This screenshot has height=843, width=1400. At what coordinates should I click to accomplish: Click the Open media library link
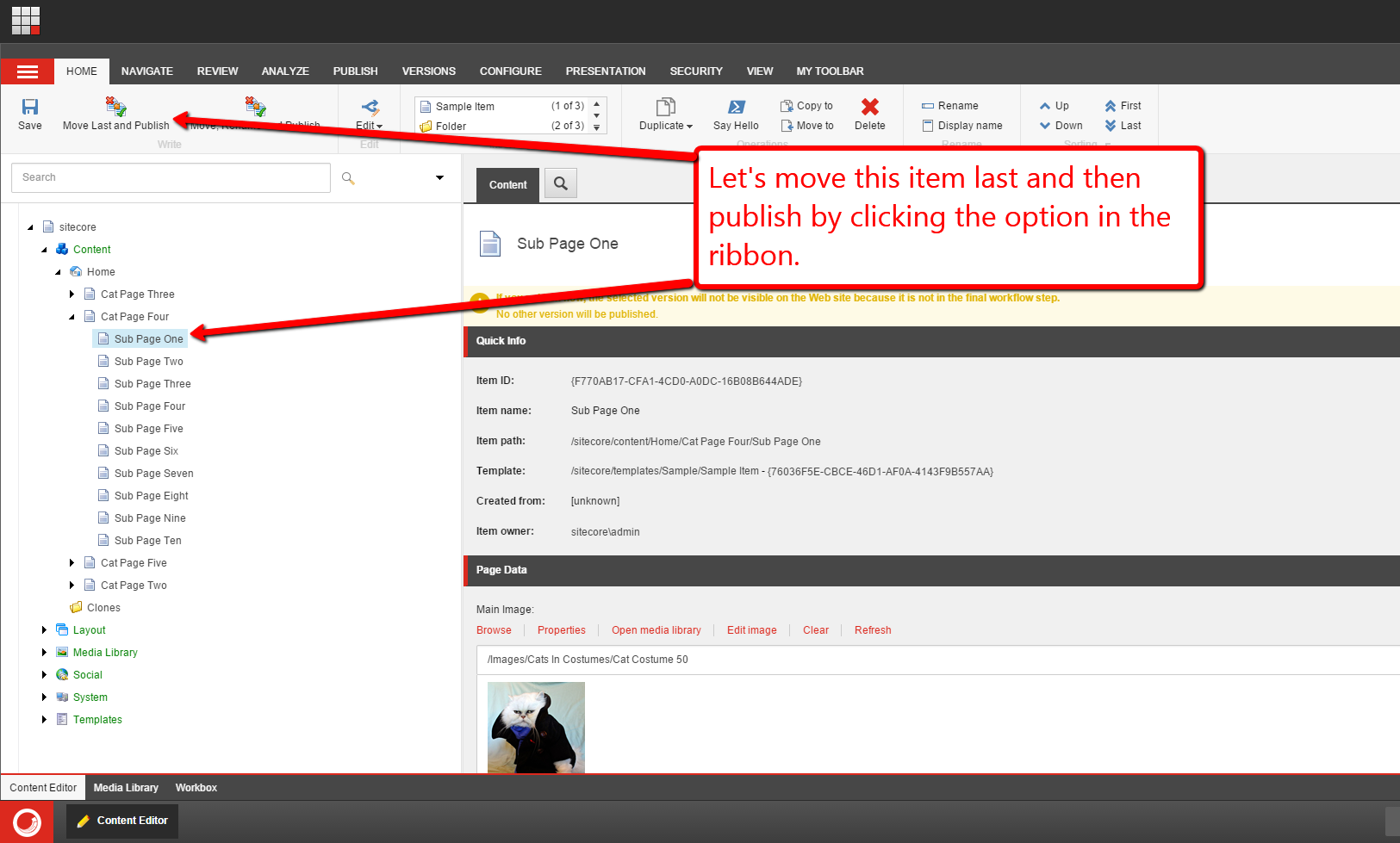coord(656,630)
